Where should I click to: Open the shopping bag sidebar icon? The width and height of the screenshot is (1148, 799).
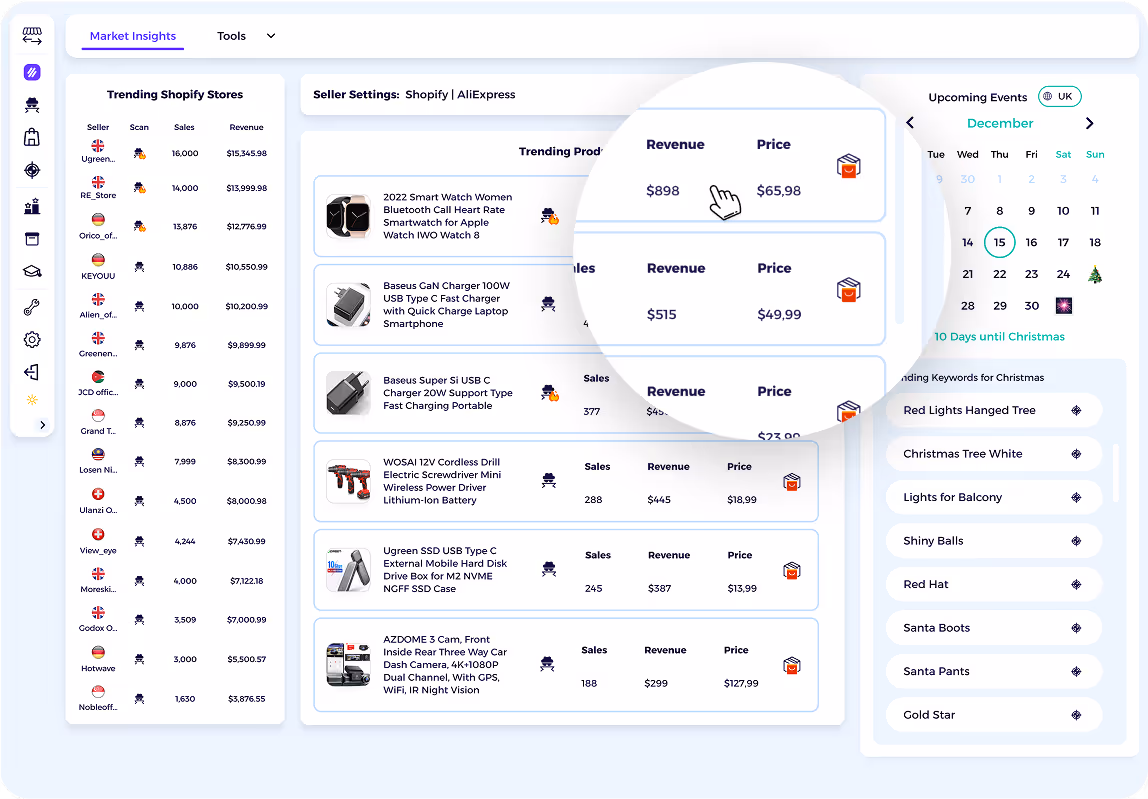pyautogui.click(x=32, y=137)
